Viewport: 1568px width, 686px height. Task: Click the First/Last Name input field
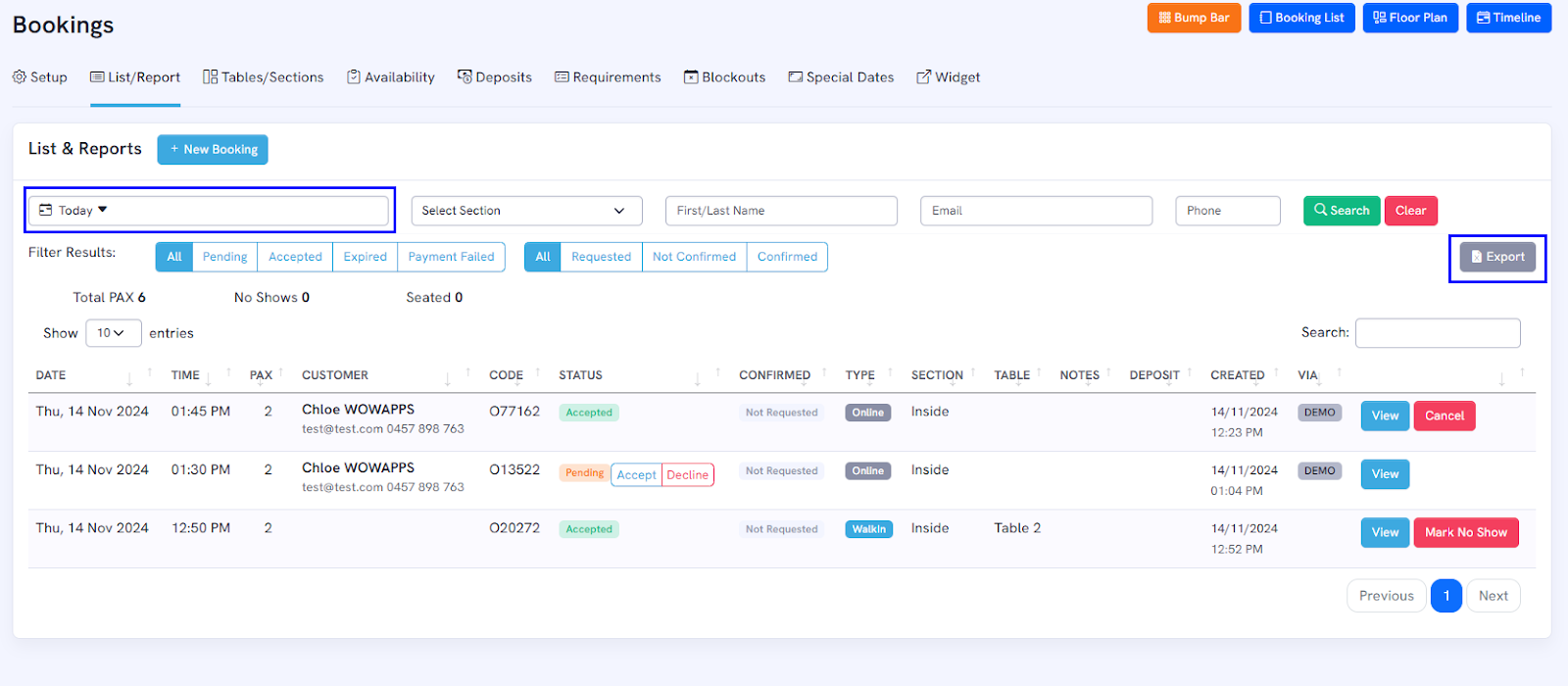pos(781,211)
